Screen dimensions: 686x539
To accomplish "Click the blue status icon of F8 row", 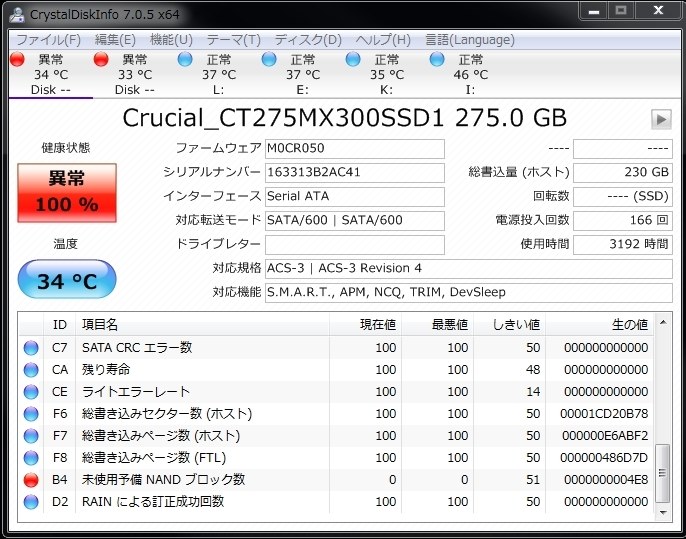I will click(x=31, y=458).
